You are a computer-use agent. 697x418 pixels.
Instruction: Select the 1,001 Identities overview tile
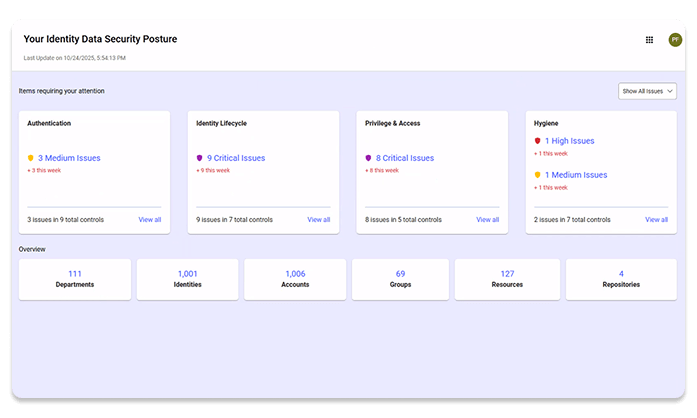click(188, 279)
